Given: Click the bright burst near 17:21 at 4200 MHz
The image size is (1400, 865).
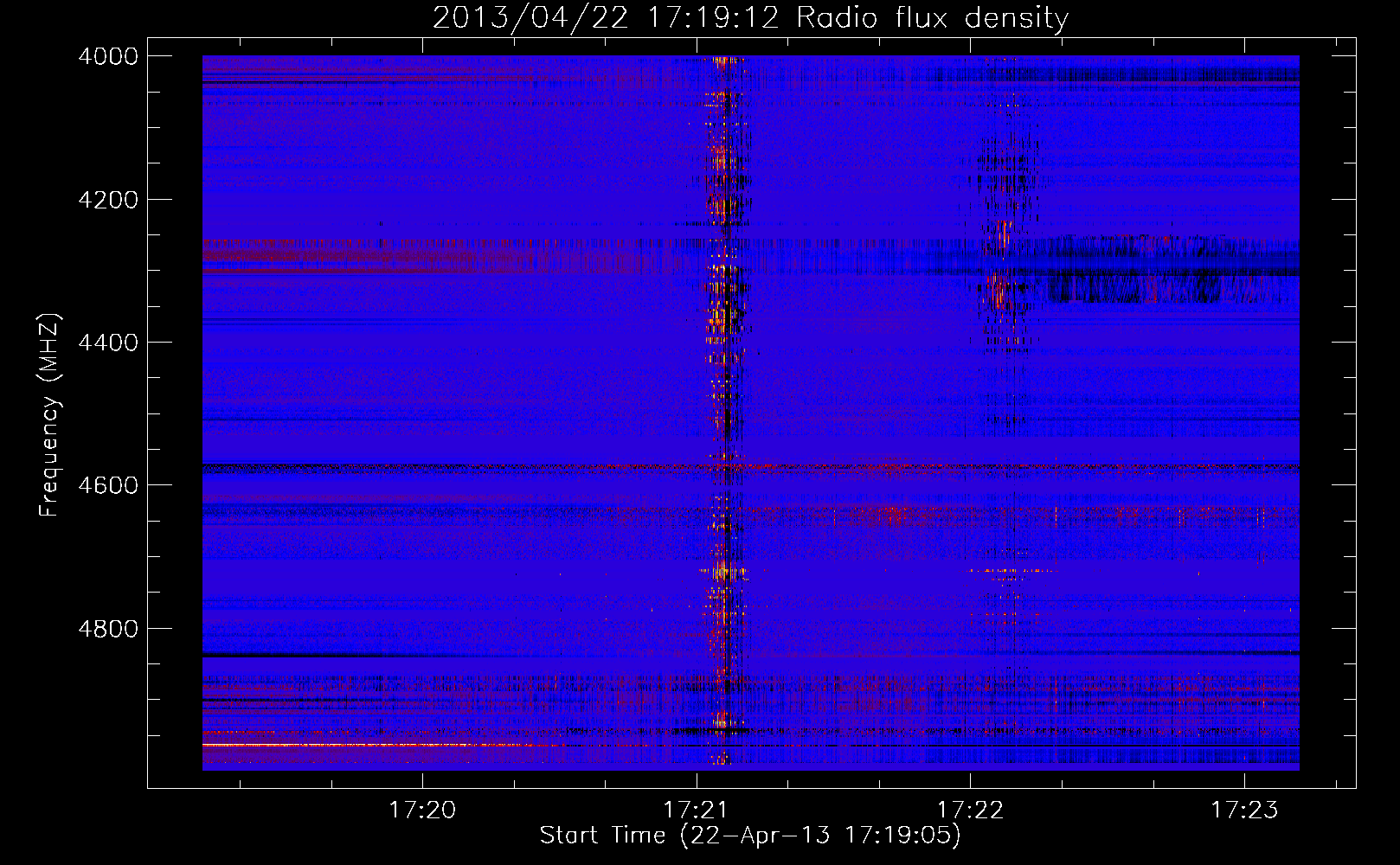Looking at the screenshot, I should (x=722, y=206).
